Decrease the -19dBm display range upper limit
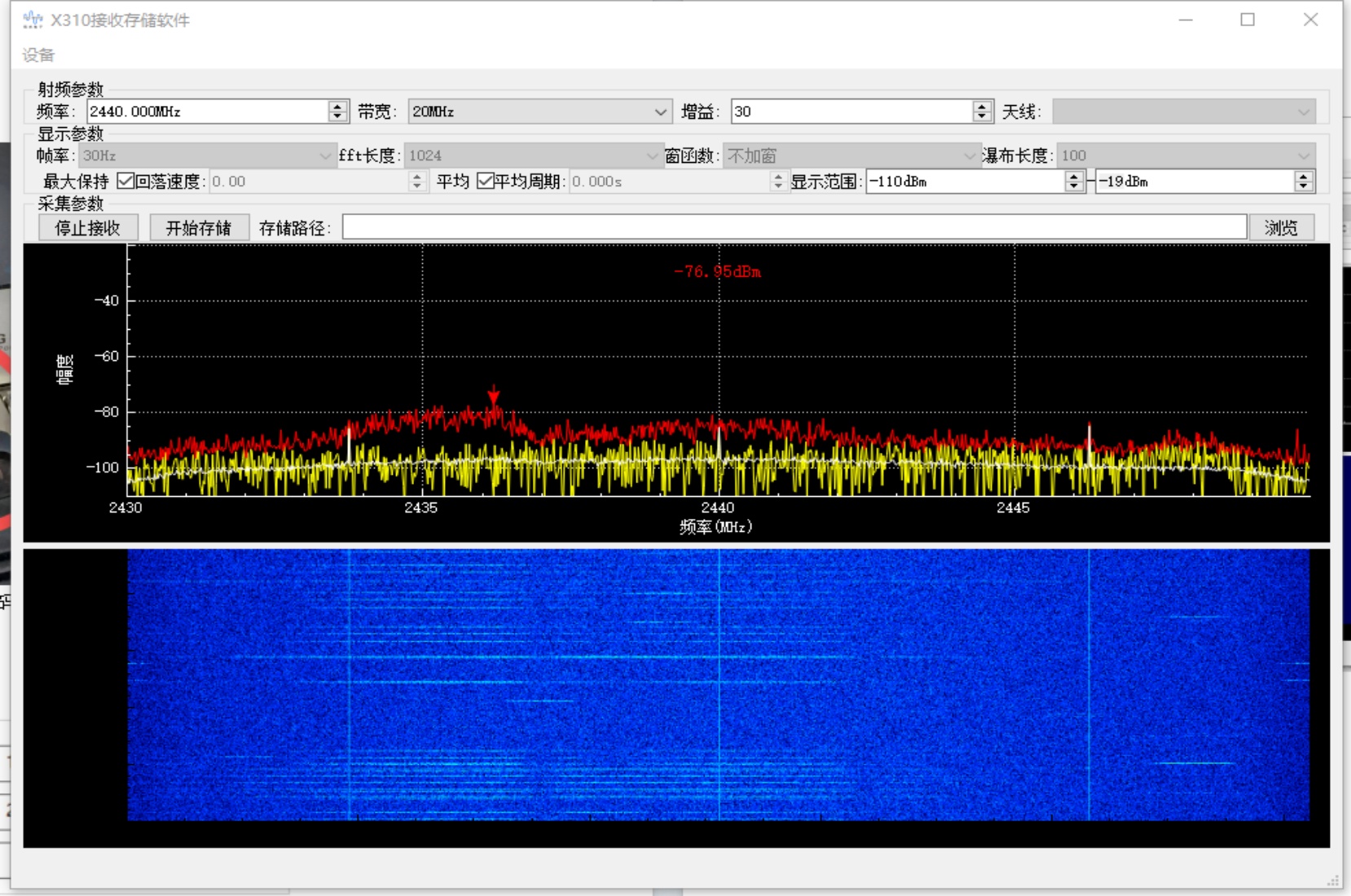Viewport: 1351px width, 896px height. [1304, 187]
